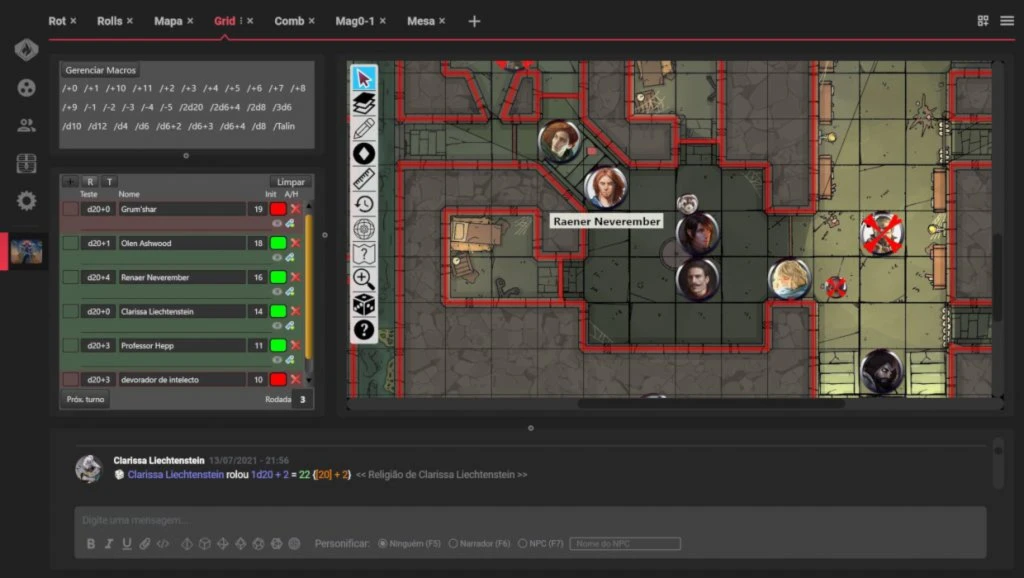Click the R button in tracker
Viewport: 1024px width, 578px height.
click(x=90, y=182)
